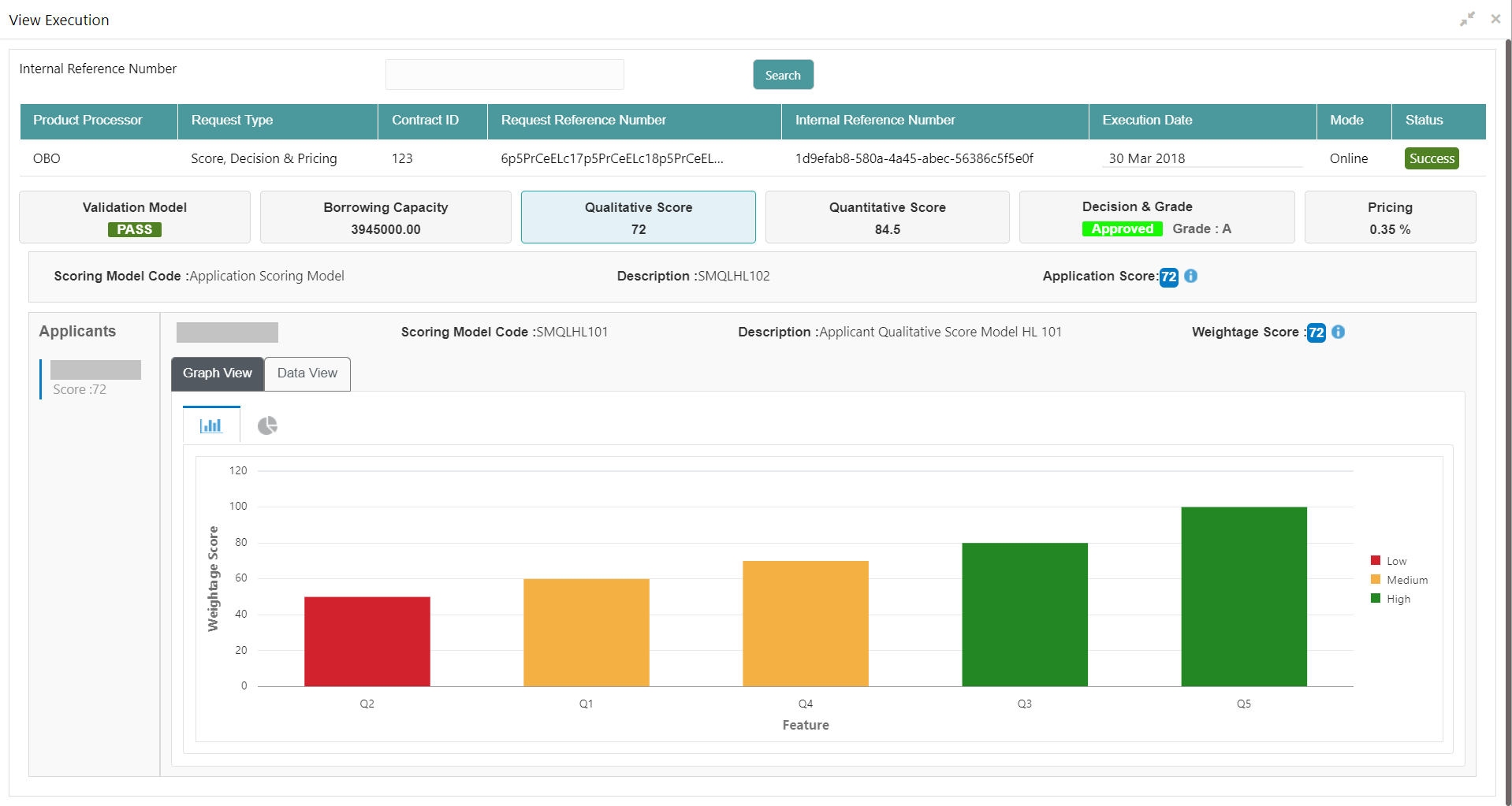
Task: Select the Pricing tile
Action: (1390, 217)
